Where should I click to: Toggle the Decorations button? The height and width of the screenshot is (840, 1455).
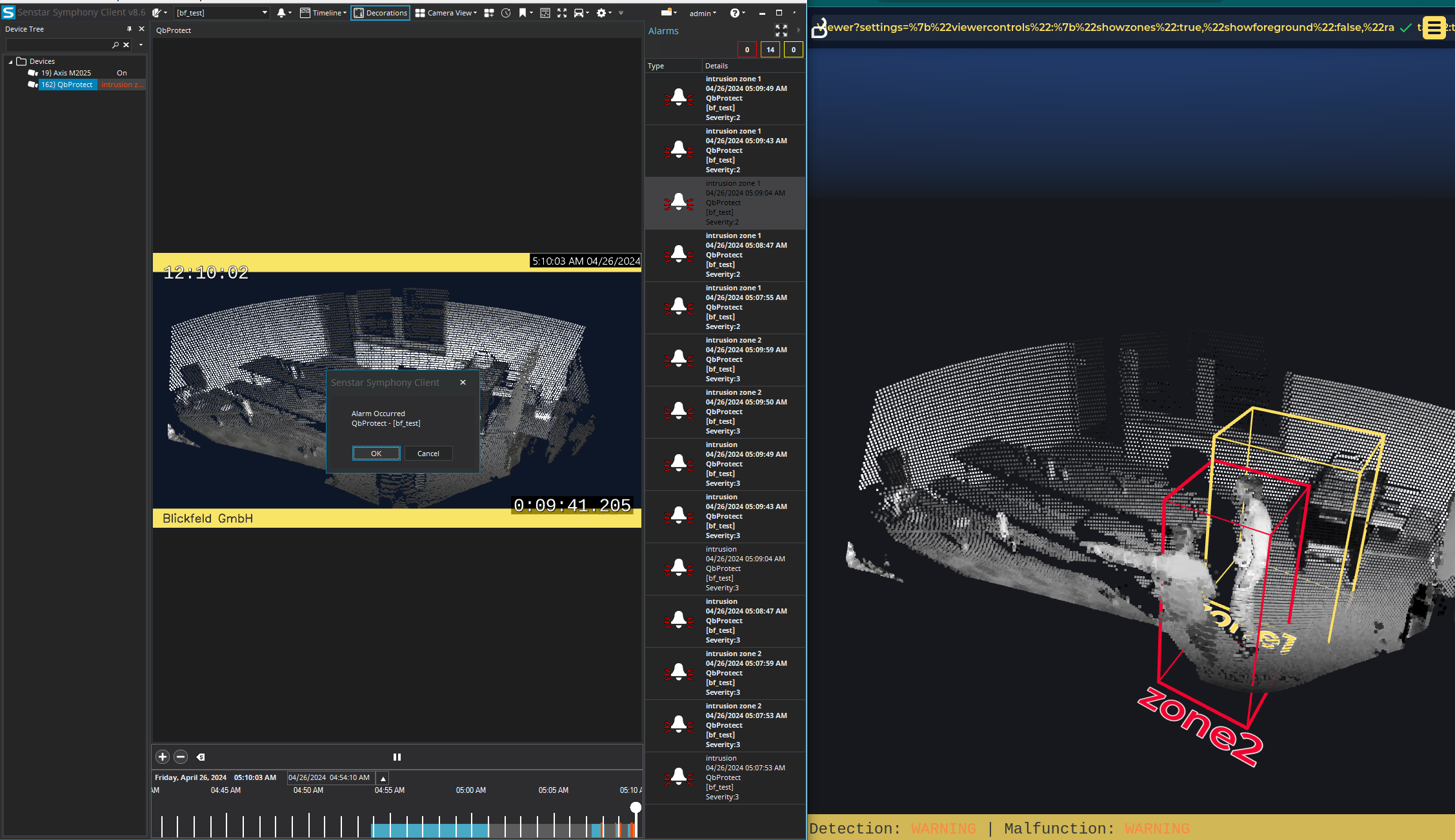[x=381, y=13]
